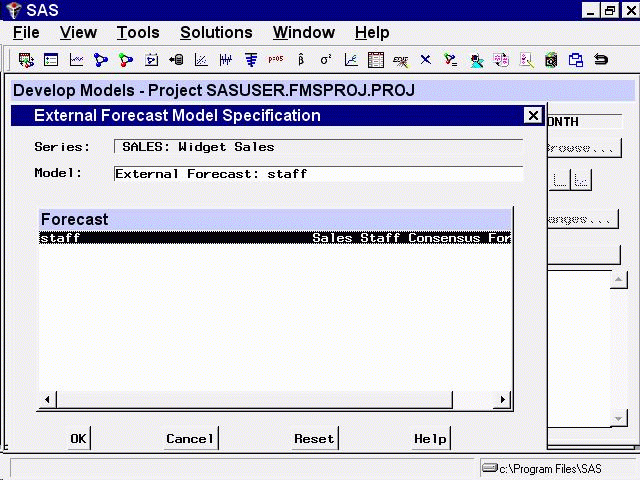Open the time series line plot icon

(x=76, y=60)
